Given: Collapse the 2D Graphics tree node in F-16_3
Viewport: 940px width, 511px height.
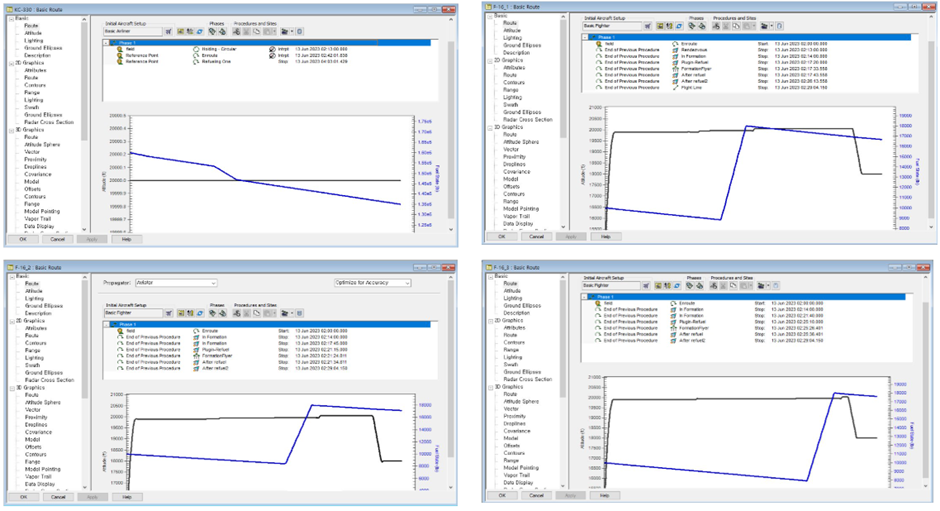Looking at the screenshot, I should coord(490,321).
